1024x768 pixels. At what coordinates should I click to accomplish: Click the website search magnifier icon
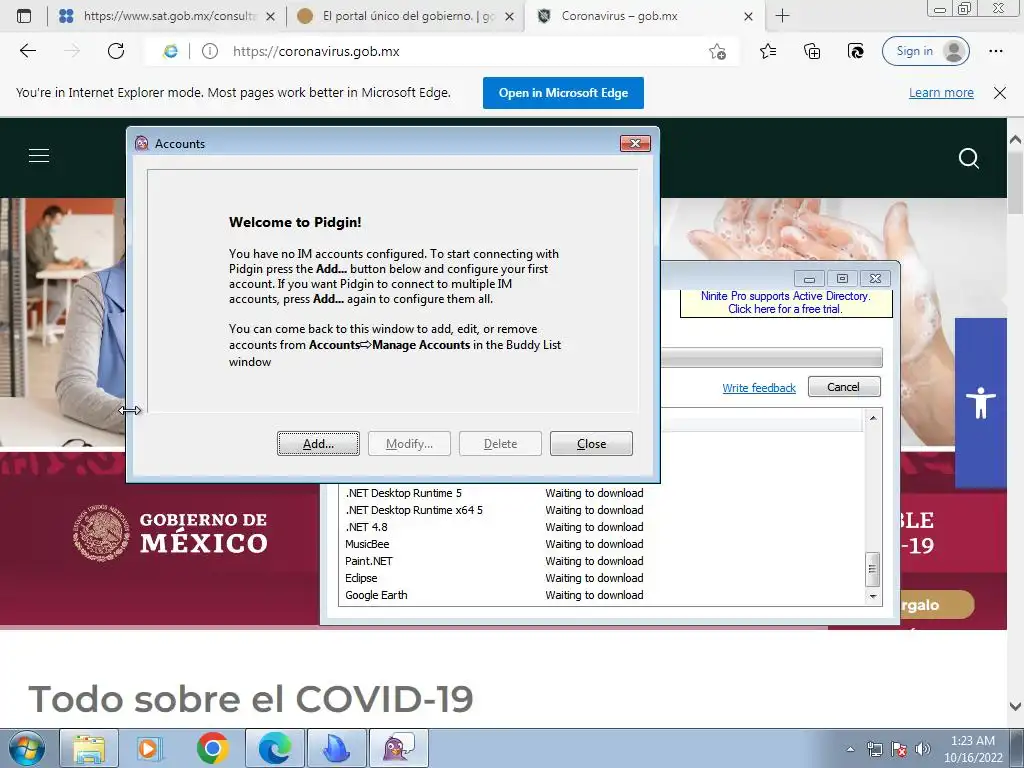tap(968, 158)
